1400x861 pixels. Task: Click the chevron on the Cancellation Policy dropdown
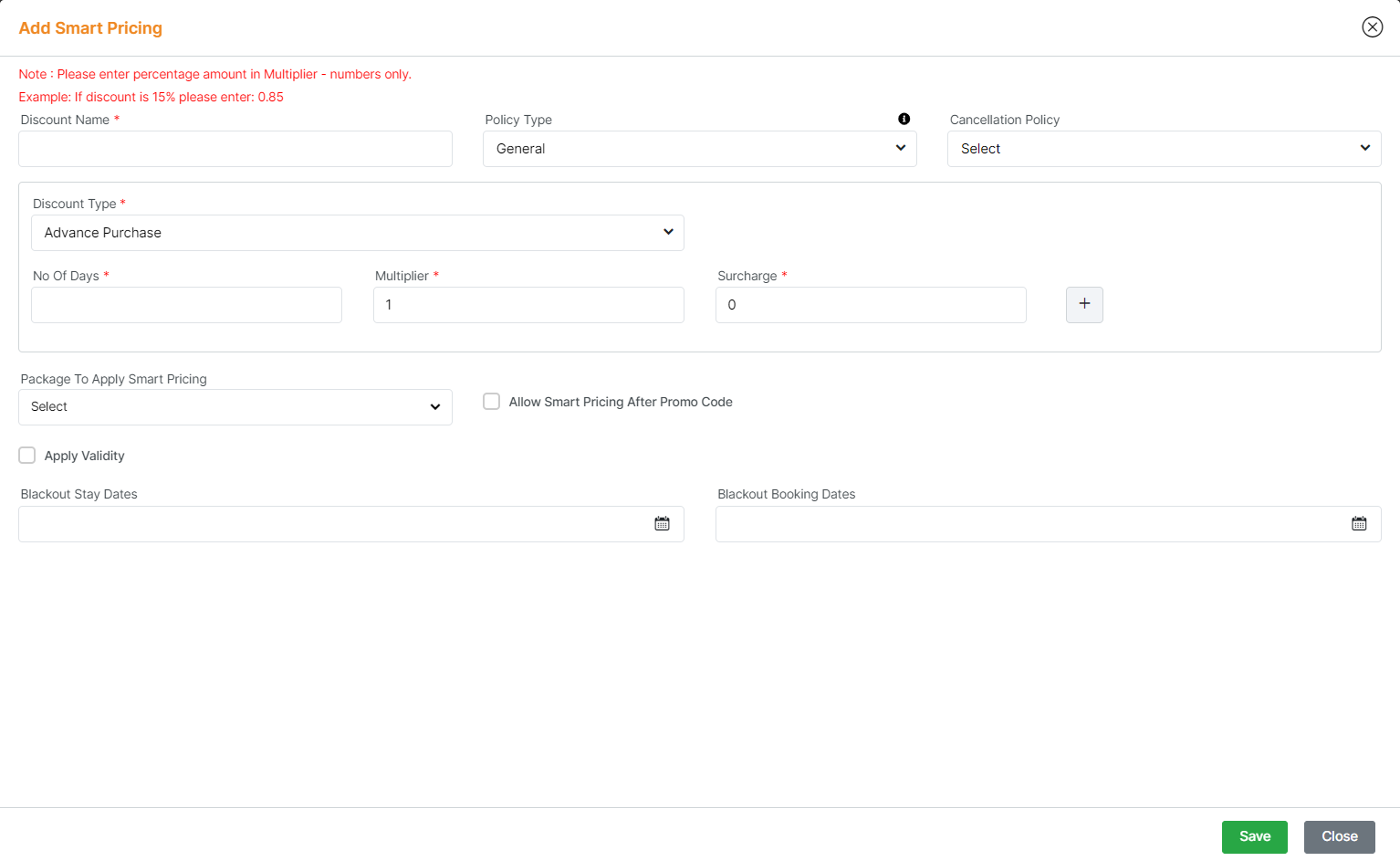[x=1365, y=148]
